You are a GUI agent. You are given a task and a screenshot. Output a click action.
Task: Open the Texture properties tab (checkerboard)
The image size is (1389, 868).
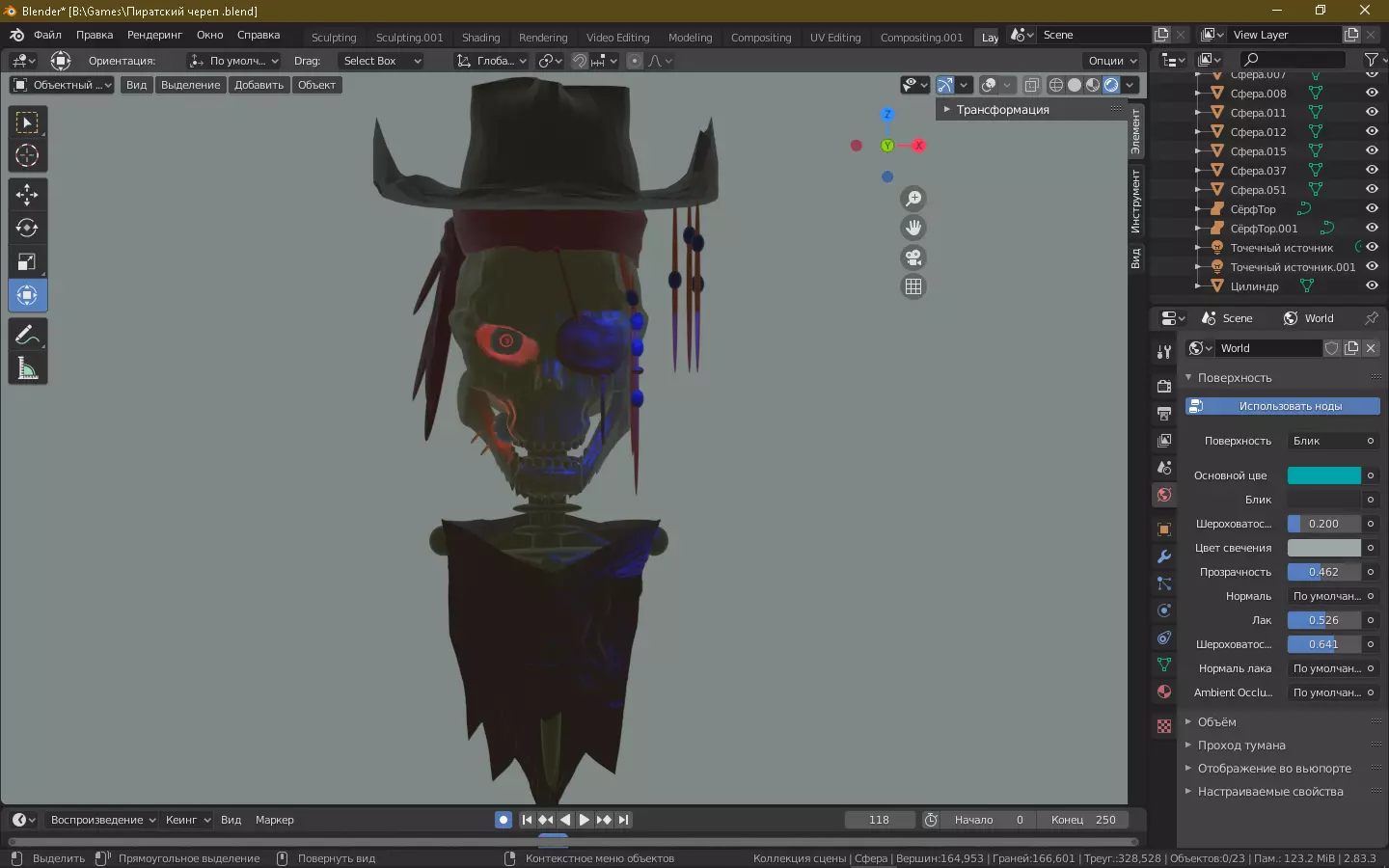click(x=1164, y=726)
